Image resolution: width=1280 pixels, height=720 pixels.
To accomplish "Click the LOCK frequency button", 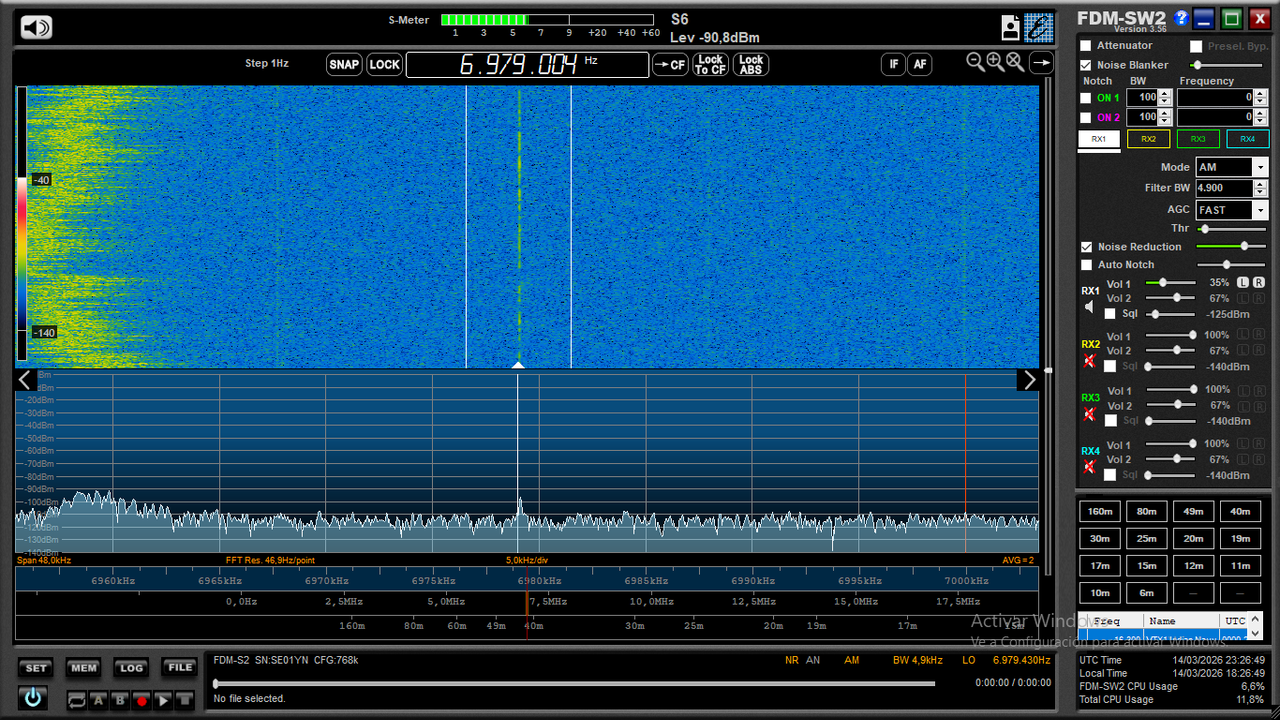I will 384,64.
